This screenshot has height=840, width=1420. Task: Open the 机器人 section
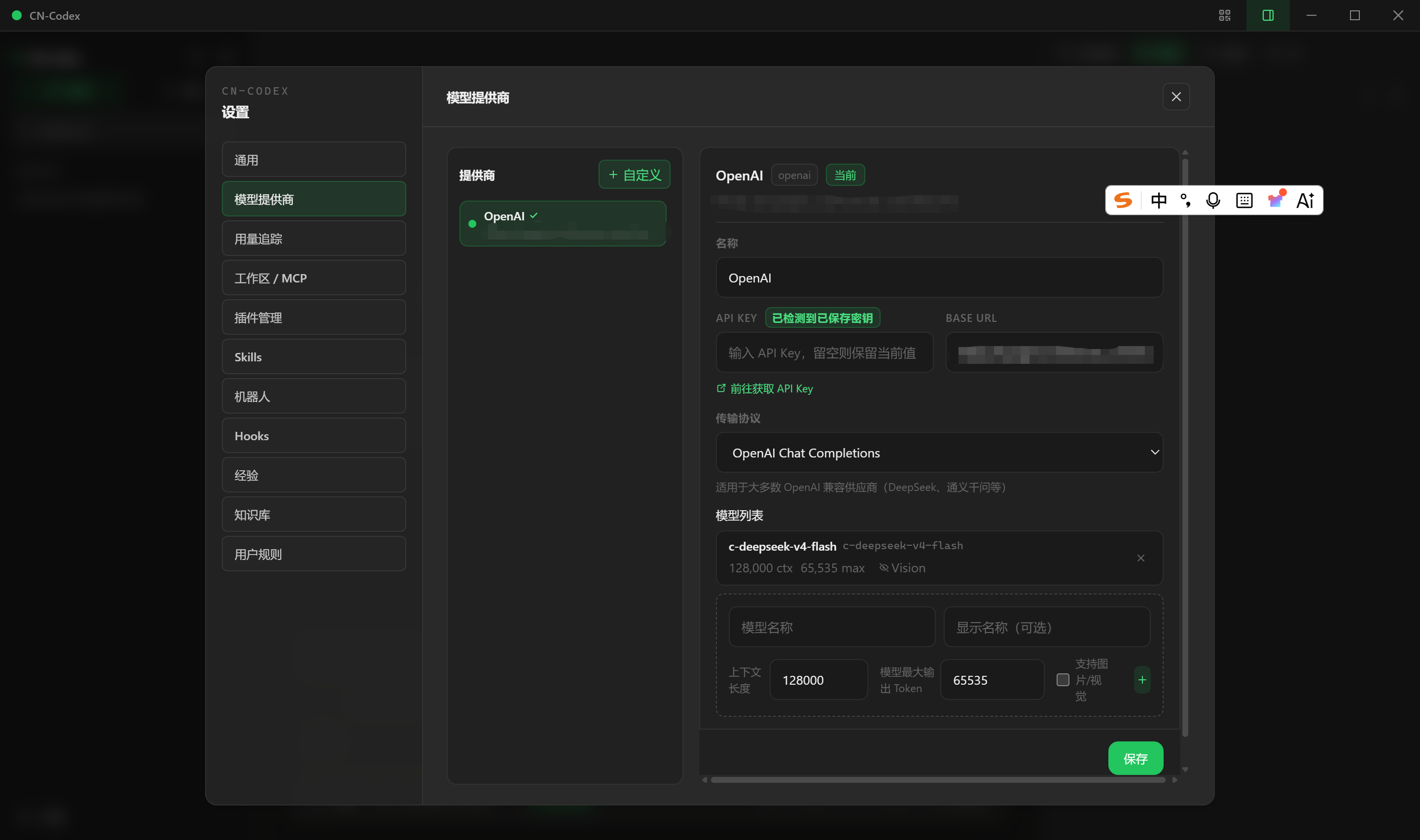314,397
